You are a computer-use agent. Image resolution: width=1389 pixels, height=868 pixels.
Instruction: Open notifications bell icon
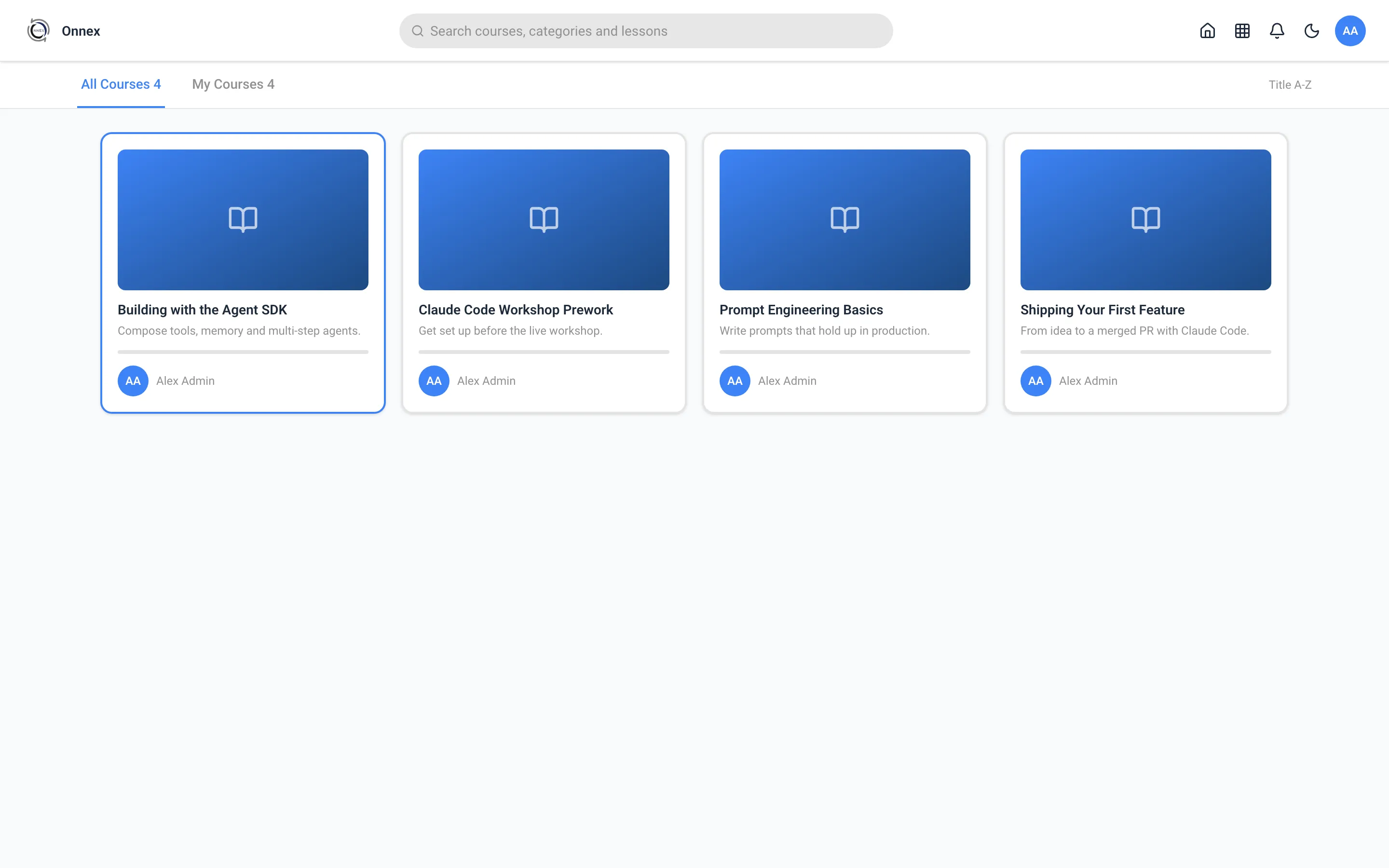click(x=1277, y=31)
